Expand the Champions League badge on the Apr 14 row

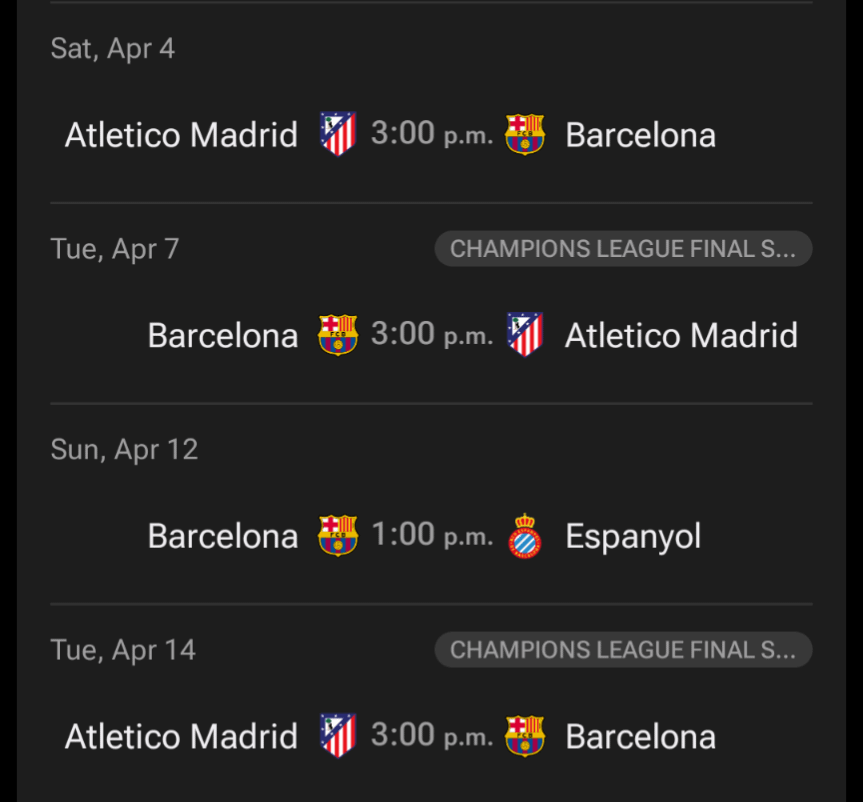pyautogui.click(x=623, y=649)
